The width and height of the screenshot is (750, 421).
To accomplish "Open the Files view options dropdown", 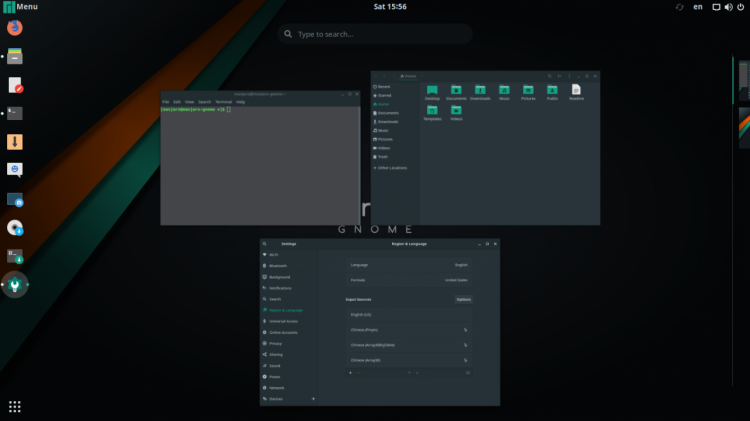I will tap(560, 76).
